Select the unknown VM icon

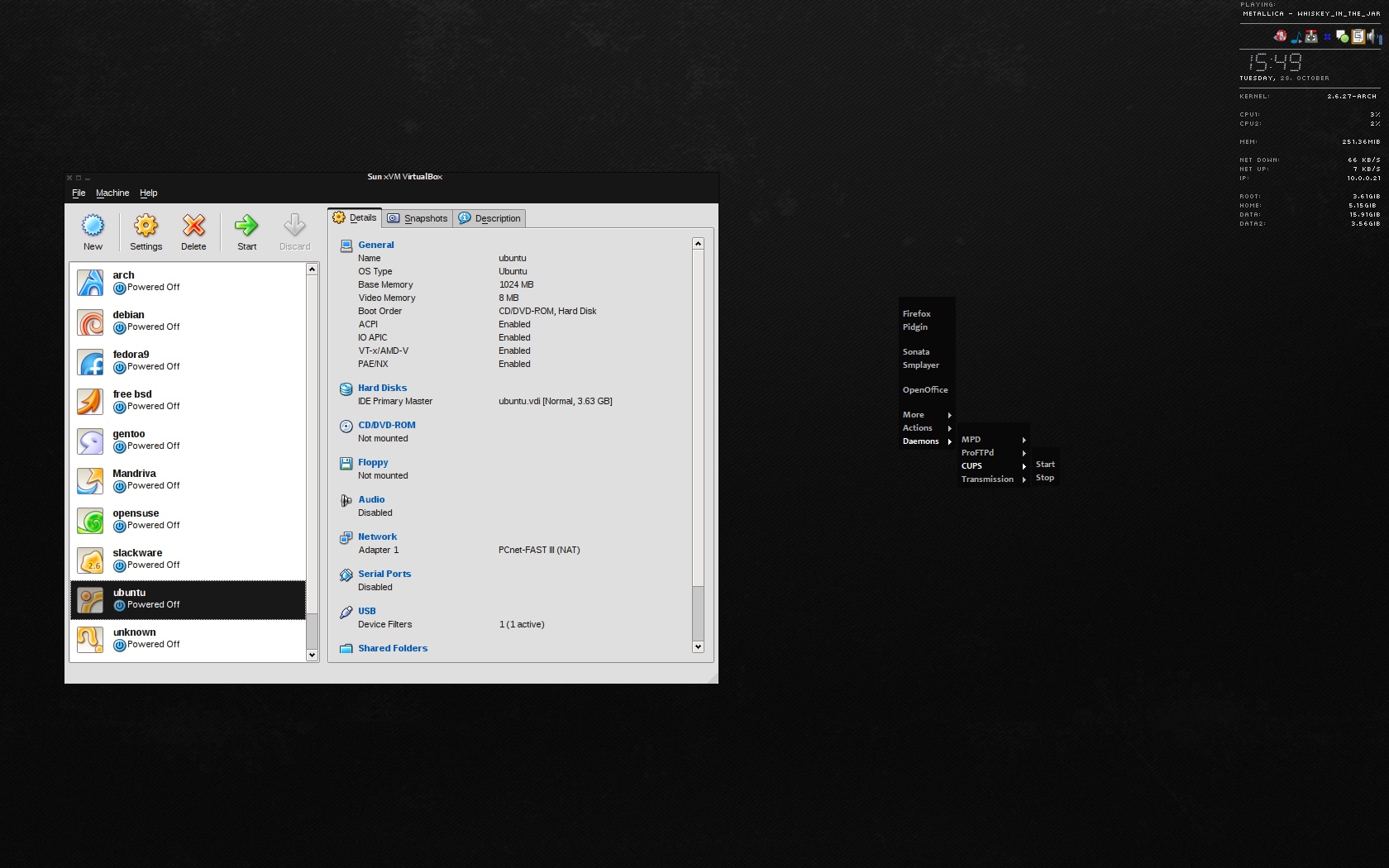coord(91,639)
